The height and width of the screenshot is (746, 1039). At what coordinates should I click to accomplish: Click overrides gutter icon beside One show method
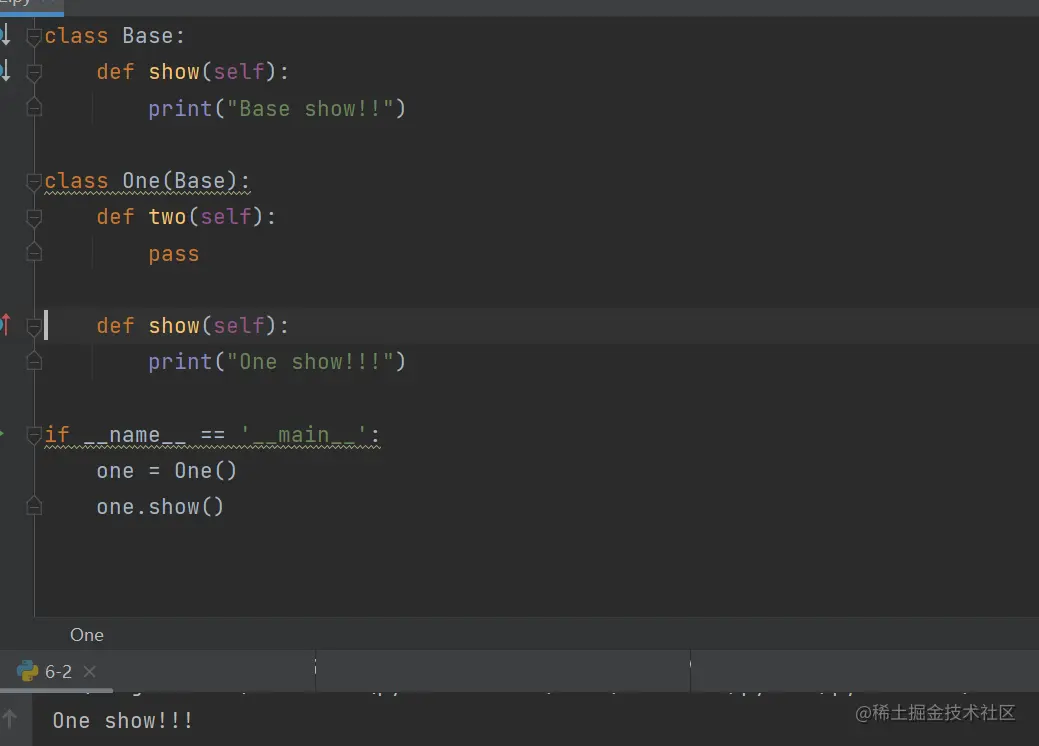coord(5,325)
